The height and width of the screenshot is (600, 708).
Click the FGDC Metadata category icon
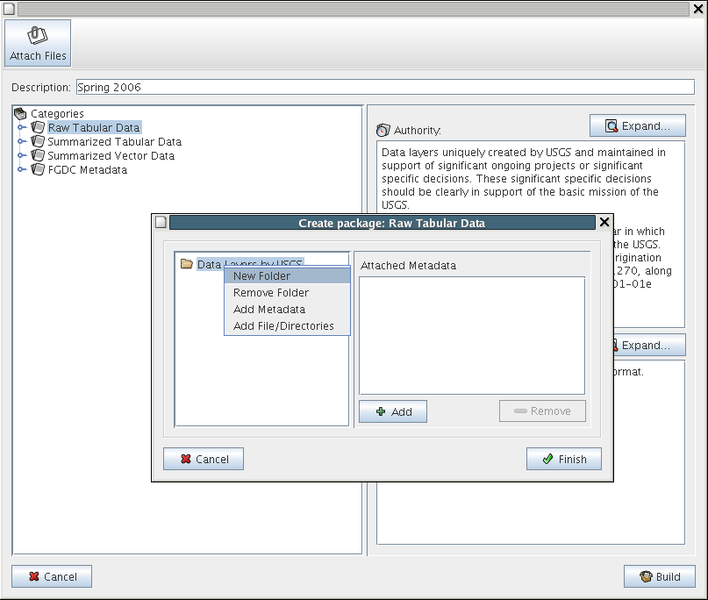coord(38,170)
